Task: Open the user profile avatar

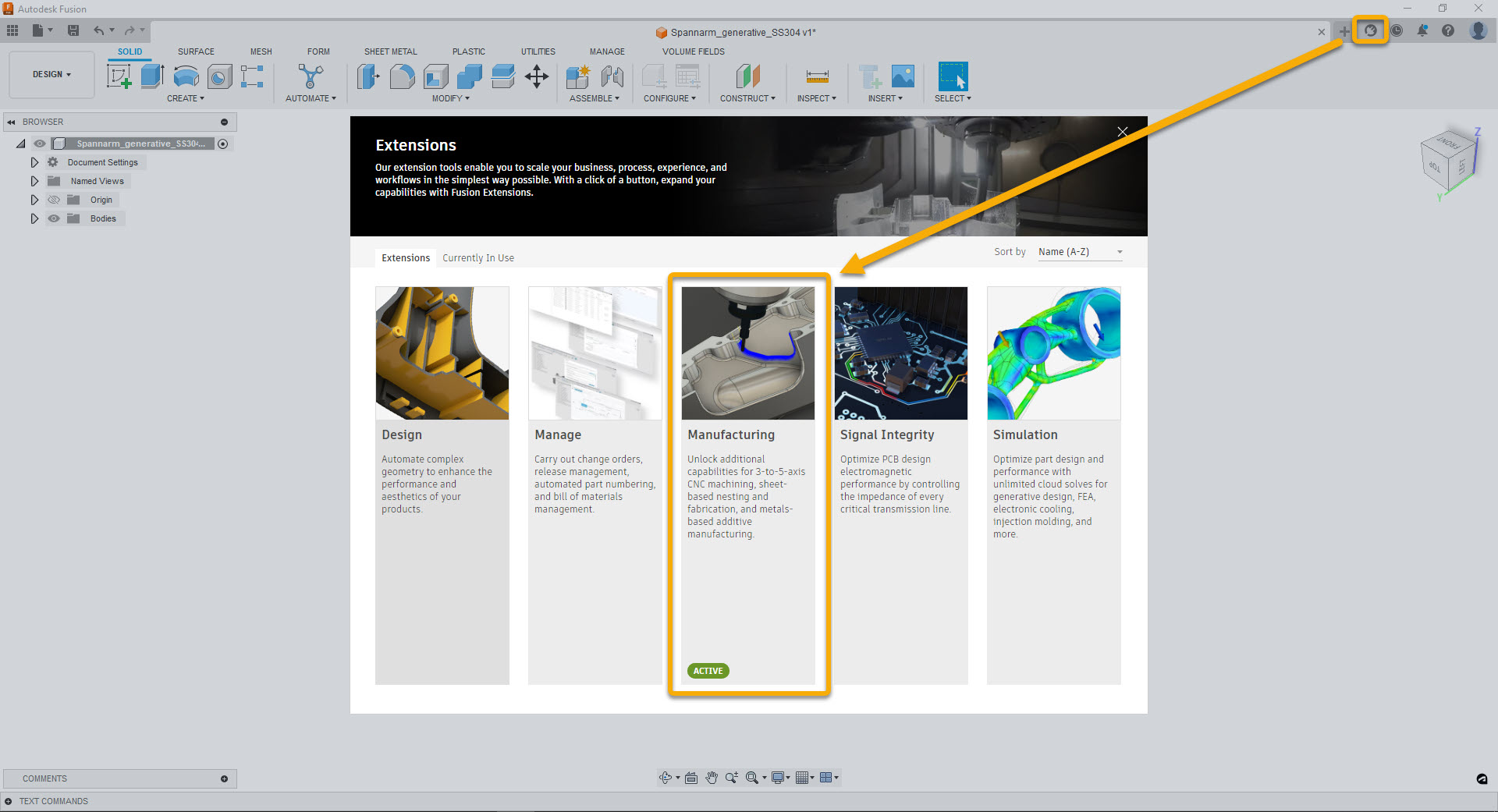Action: 1478,30
